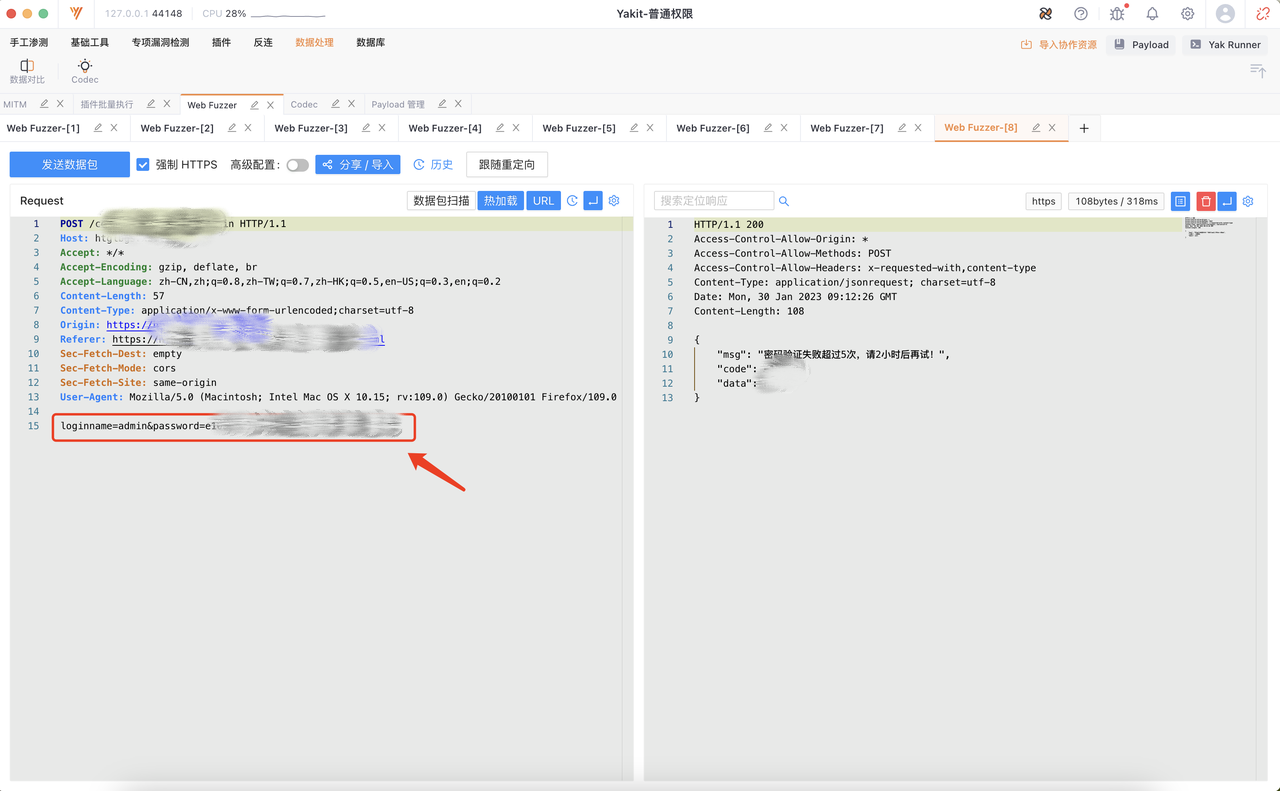1280x791 pixels.
Task: Toggle word wrap in Request editor
Action: click(593, 201)
